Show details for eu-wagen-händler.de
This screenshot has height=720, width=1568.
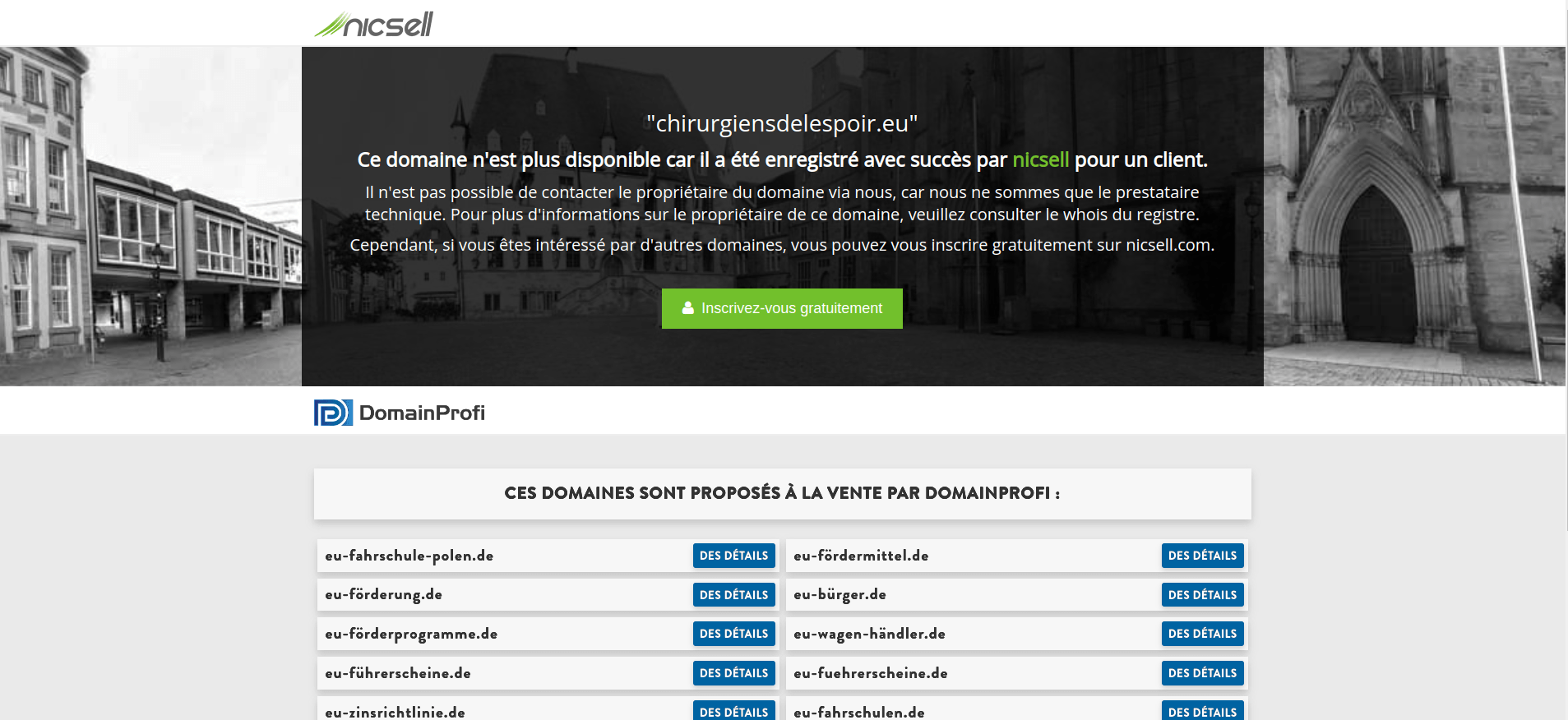coord(1202,634)
